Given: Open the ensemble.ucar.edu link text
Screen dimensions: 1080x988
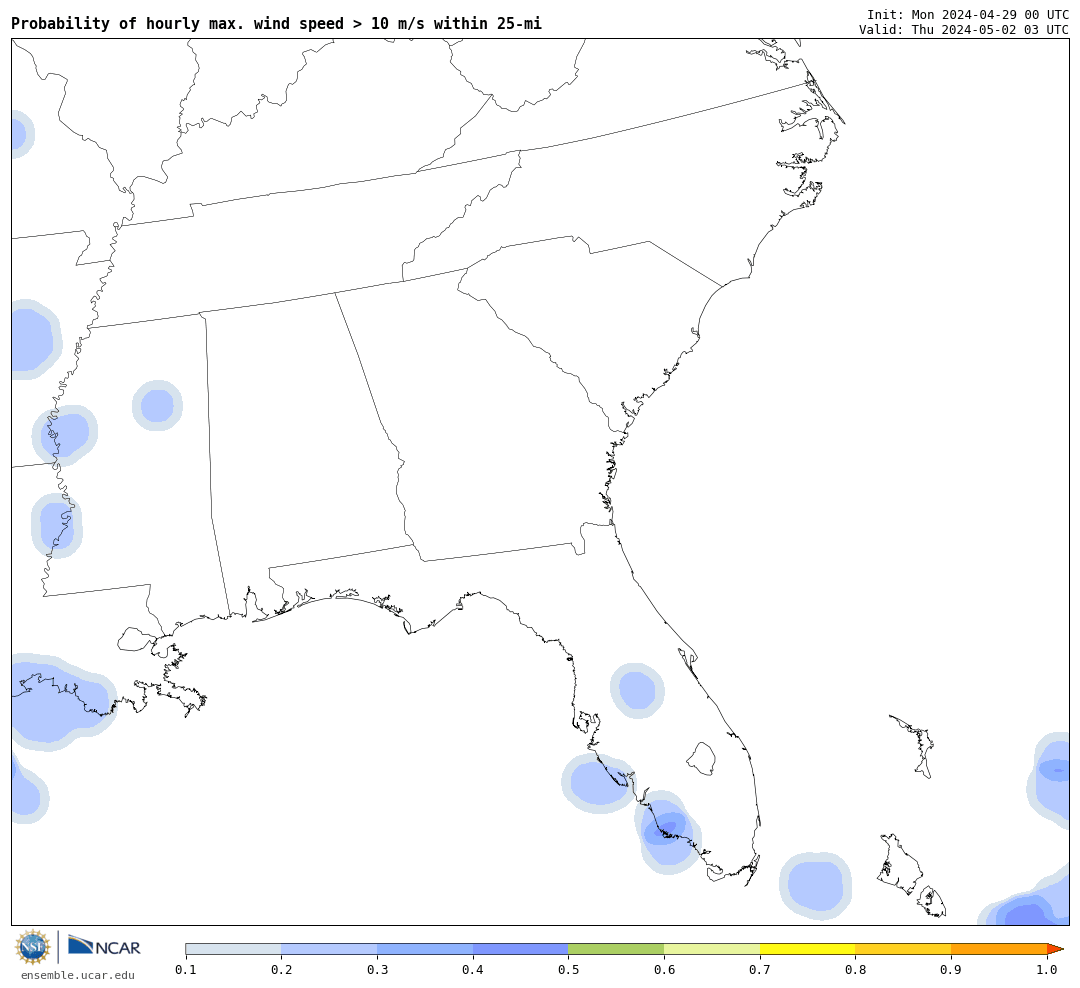Looking at the screenshot, I should [78, 975].
